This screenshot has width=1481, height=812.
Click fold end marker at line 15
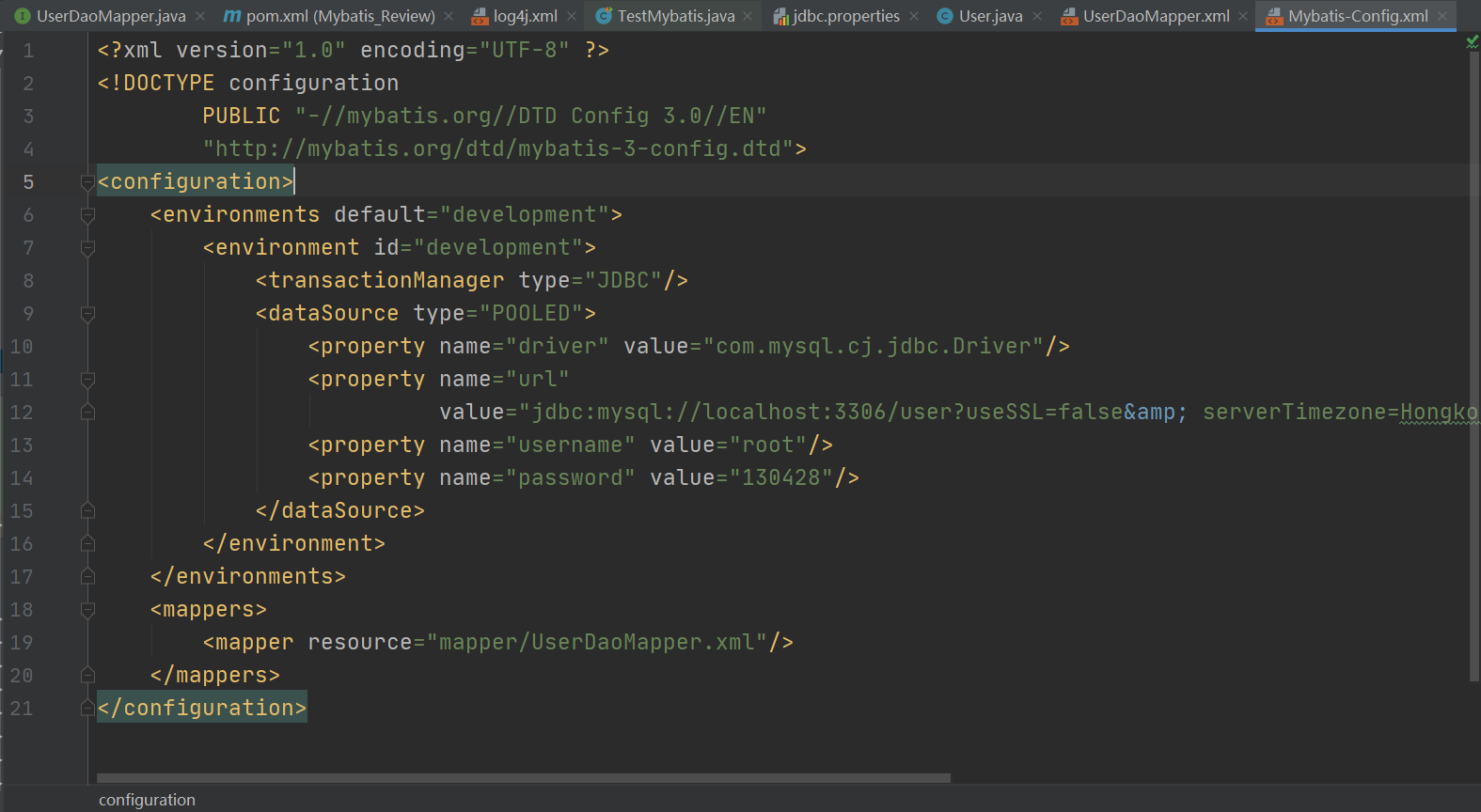[87, 510]
